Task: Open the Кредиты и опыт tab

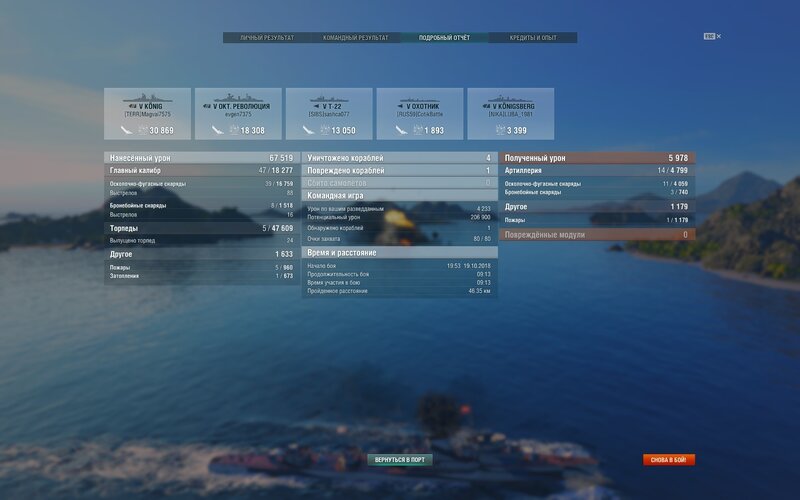Action: (x=533, y=38)
